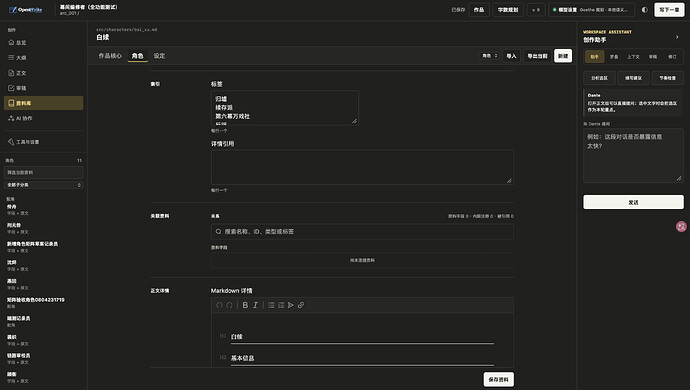690x390 pixels.
Task: Open the 模型设置 model settings selector
Action: 591,10
